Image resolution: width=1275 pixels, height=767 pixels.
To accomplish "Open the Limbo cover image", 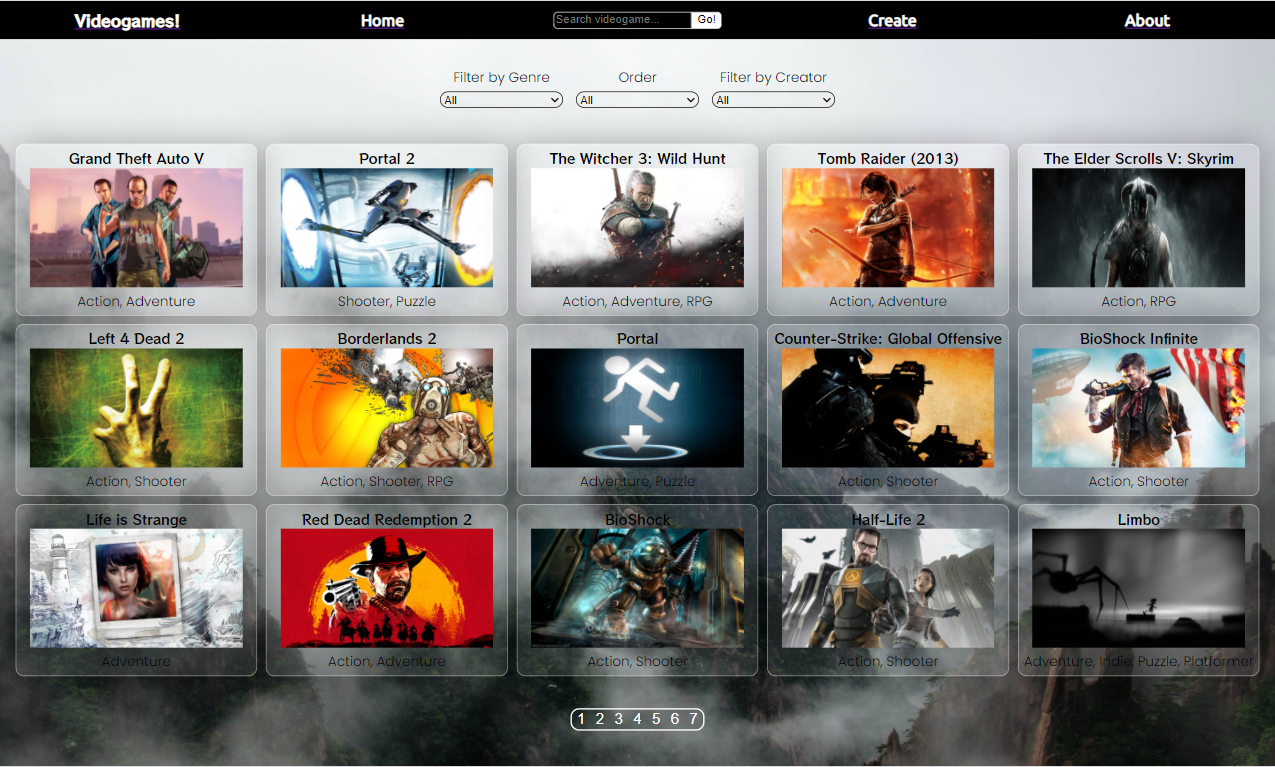I will point(1138,588).
